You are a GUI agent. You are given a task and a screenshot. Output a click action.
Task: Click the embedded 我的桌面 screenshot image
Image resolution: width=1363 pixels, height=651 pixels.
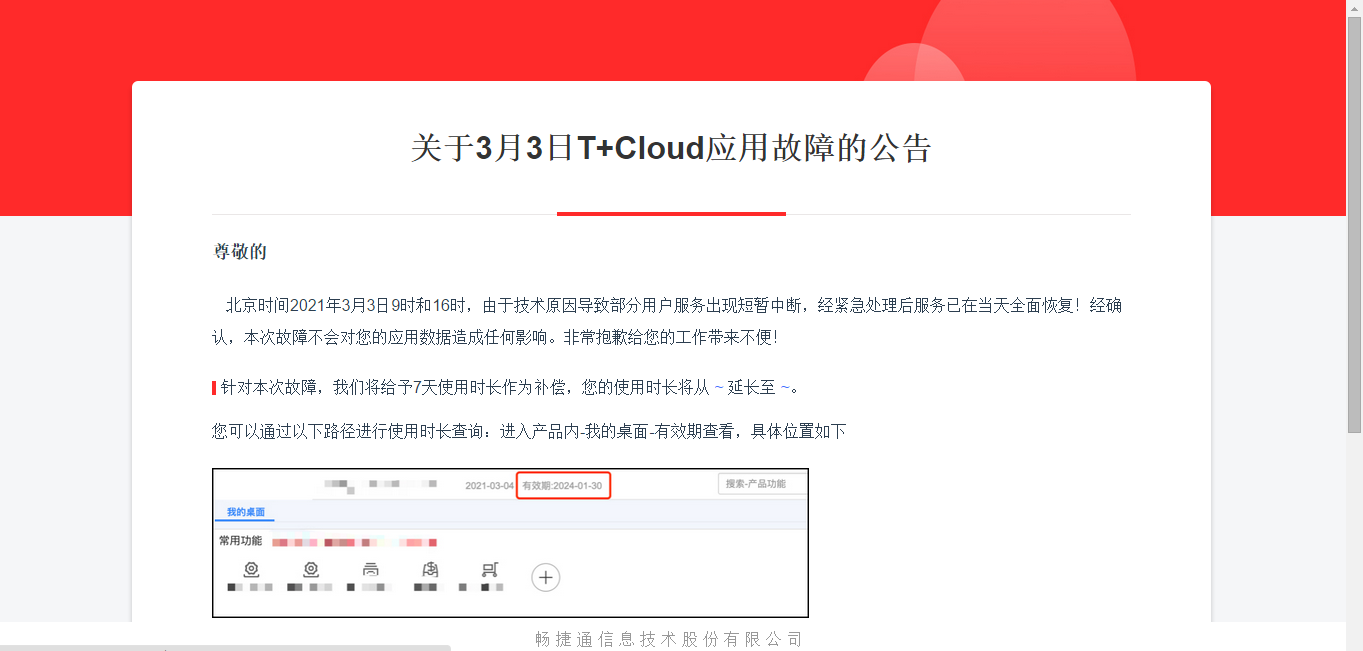[x=510, y=543]
